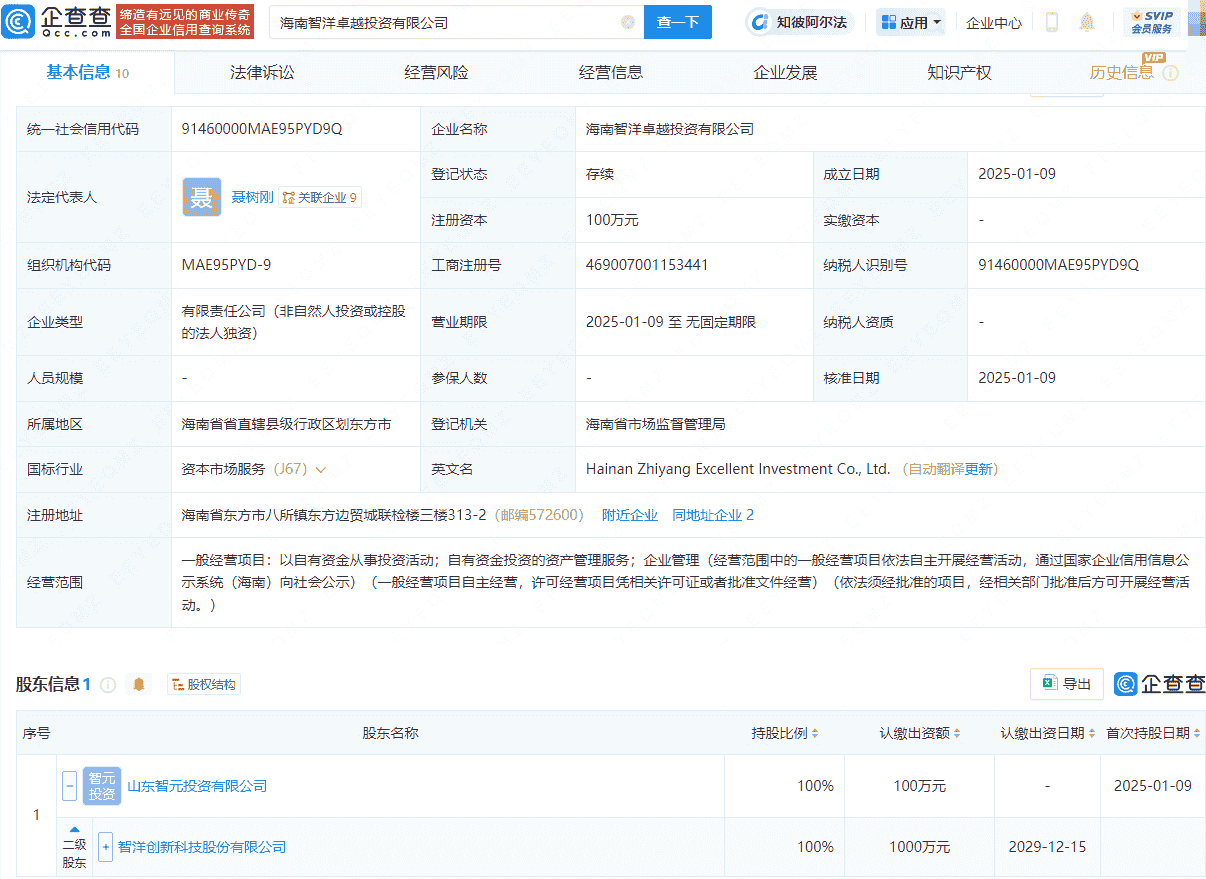This screenshot has width=1206, height=879.
Task: Collapse the 山东智元投资有限公司 shareholder row
Action: coord(69,786)
